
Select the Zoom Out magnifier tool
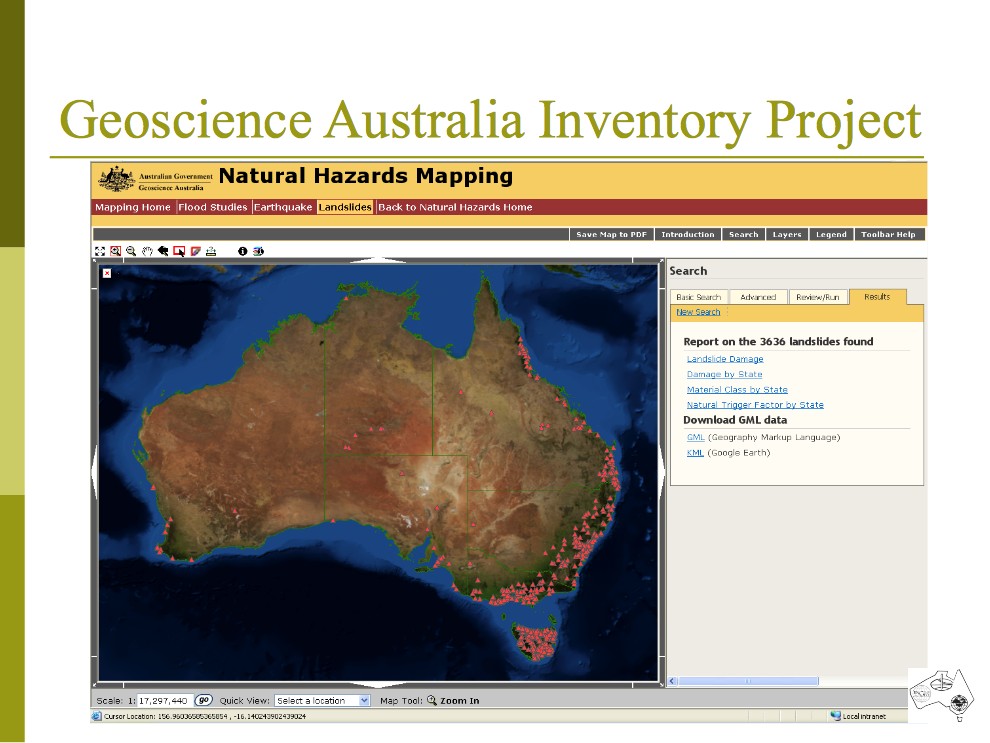pos(131,251)
